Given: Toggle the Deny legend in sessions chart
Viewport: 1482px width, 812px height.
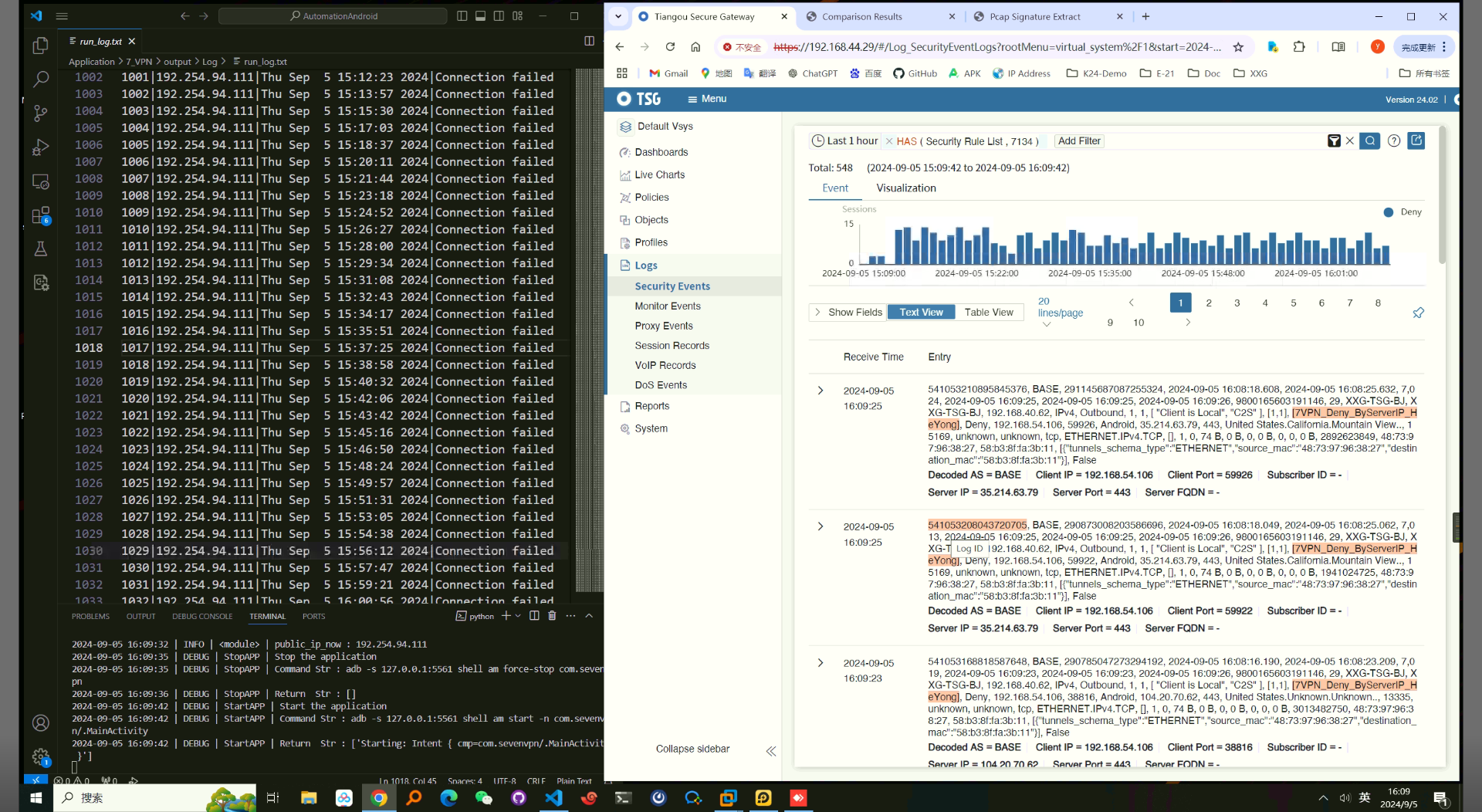Looking at the screenshot, I should click(1402, 212).
